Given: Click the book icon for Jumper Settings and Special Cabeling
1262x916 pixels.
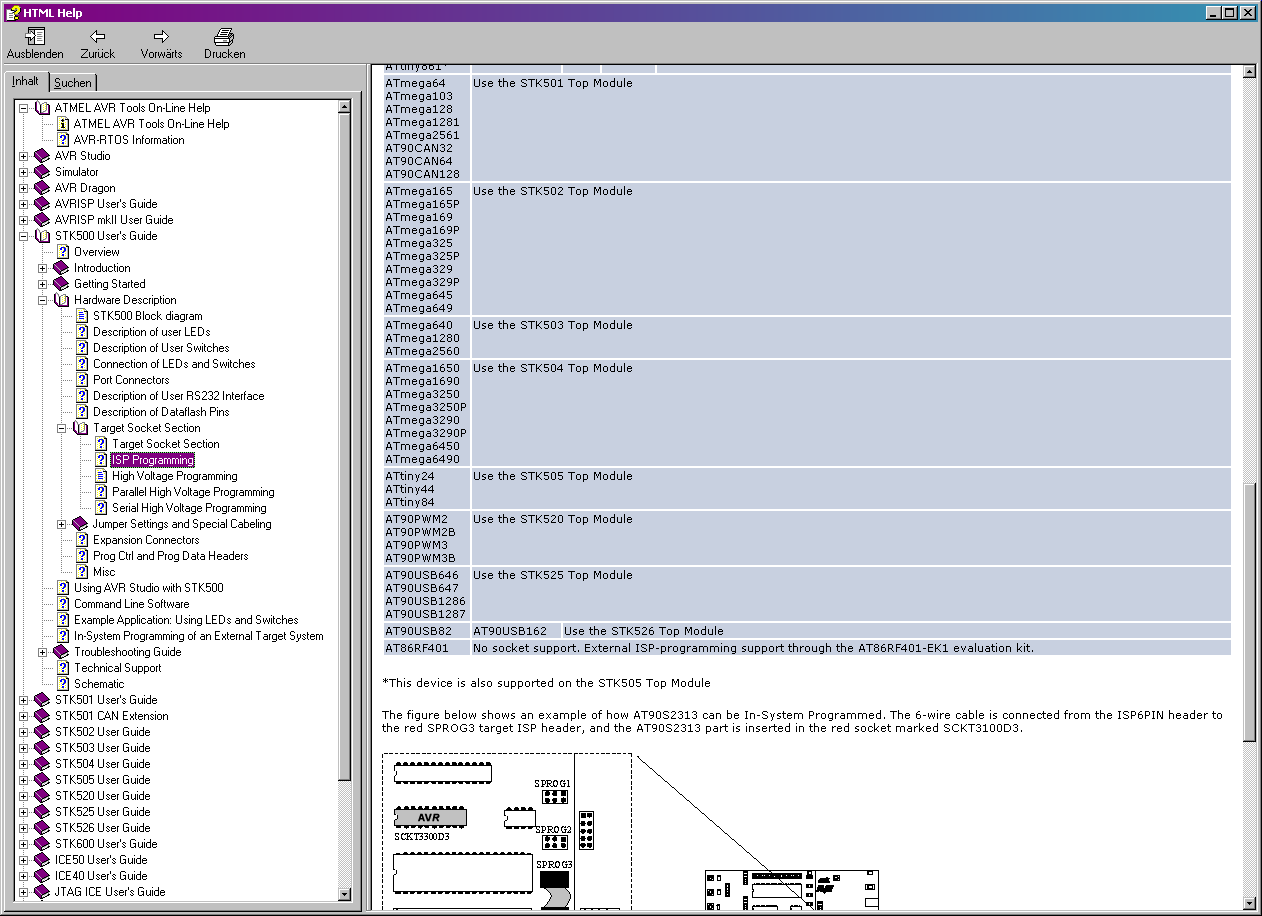Looking at the screenshot, I should (x=80, y=524).
